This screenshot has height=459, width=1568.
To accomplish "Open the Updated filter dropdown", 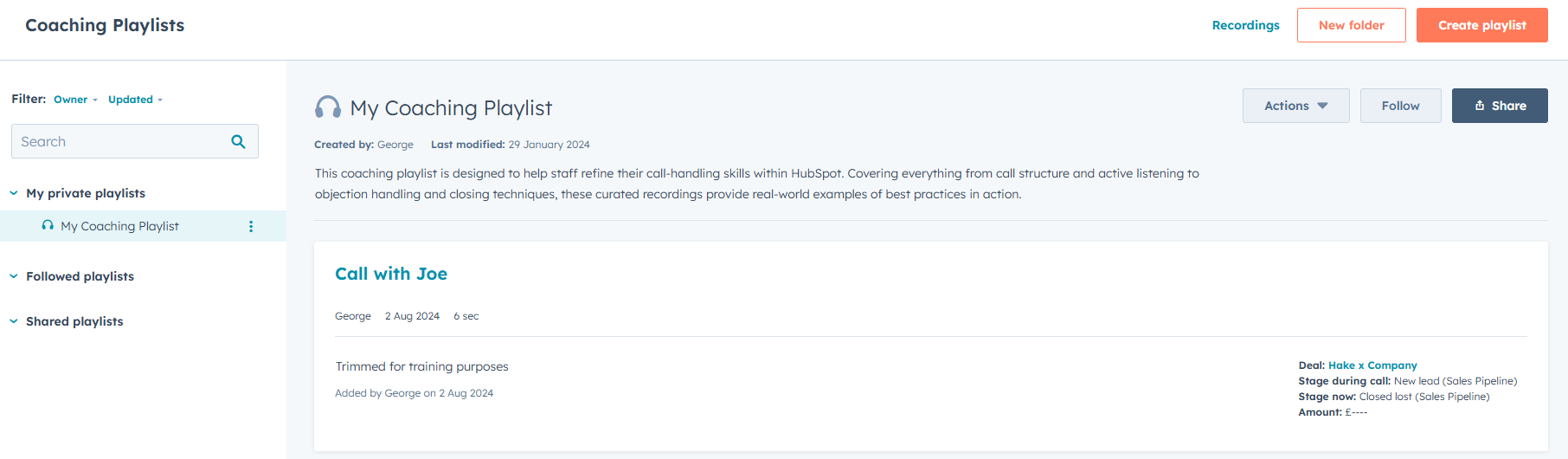I will pyautogui.click(x=135, y=100).
